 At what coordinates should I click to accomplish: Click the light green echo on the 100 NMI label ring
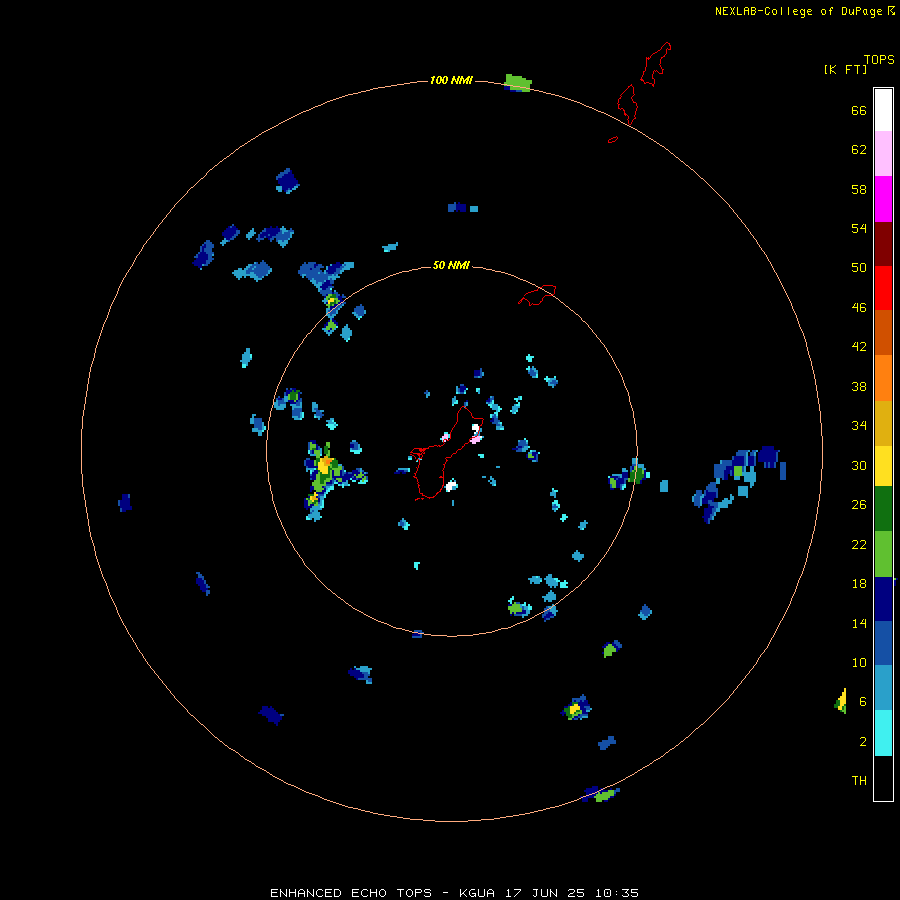(518, 83)
